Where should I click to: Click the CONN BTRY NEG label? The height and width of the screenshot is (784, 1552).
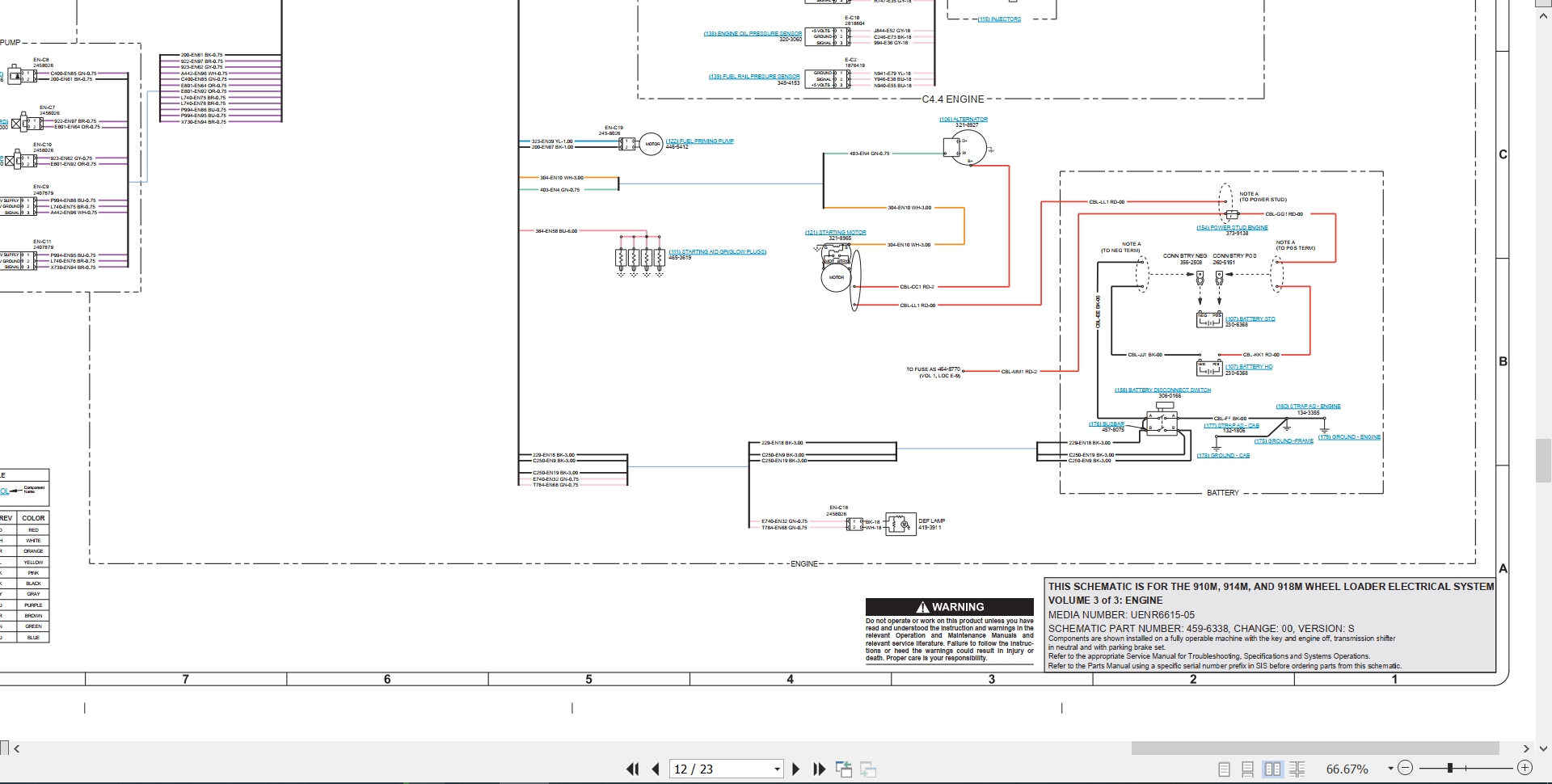(x=1184, y=256)
